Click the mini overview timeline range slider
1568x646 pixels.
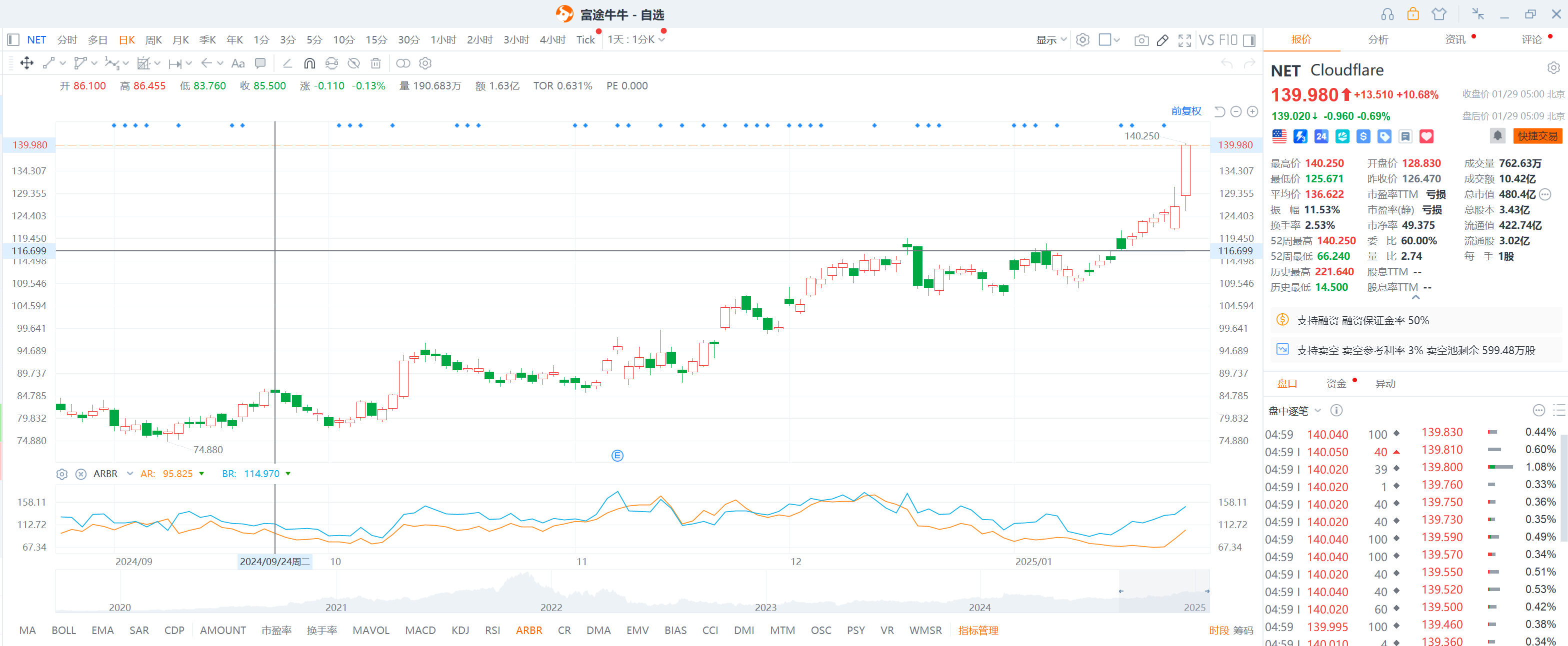point(1164,591)
